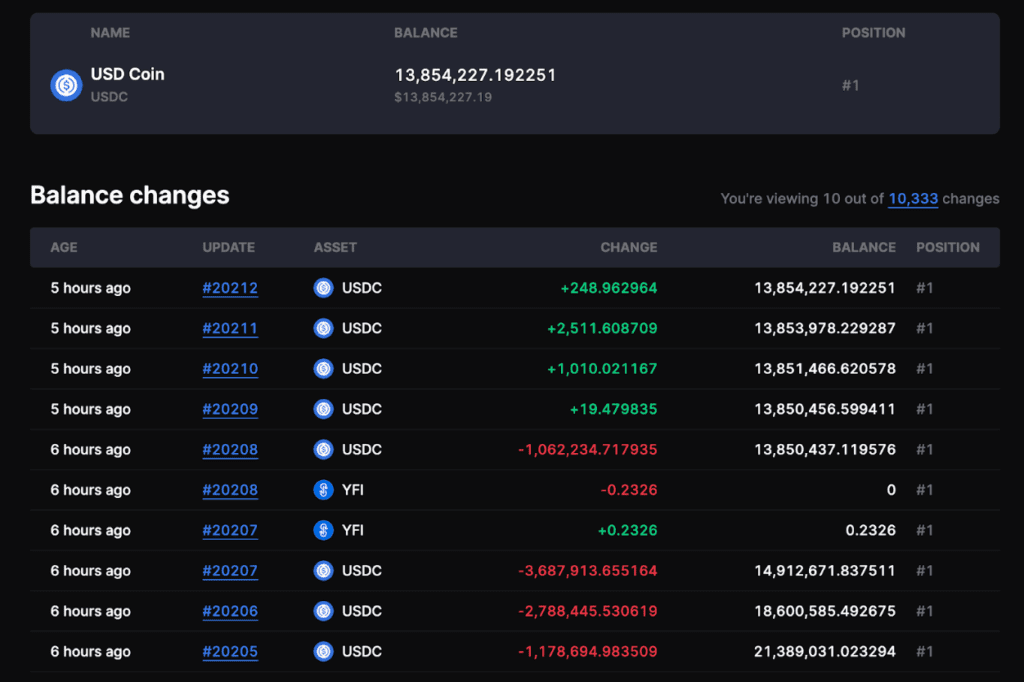Open update #20206 link
1024x682 pixels.
pos(230,611)
